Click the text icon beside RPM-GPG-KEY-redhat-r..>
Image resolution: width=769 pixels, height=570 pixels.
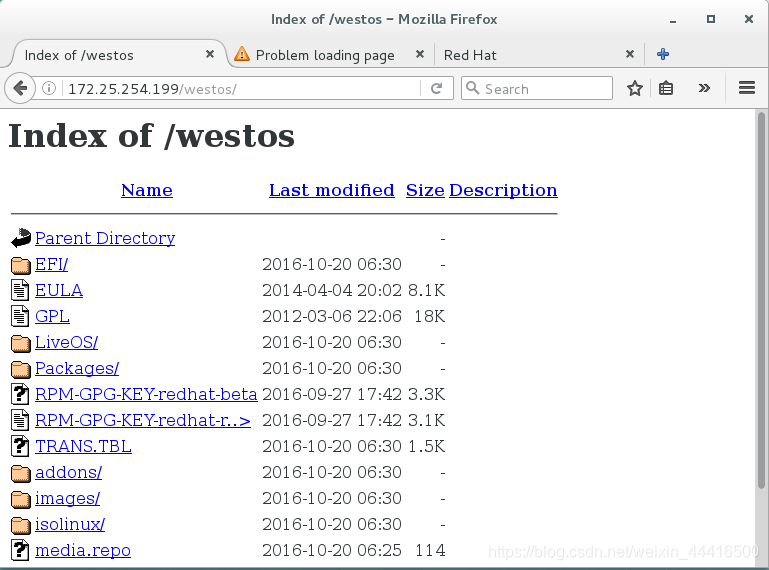point(20,420)
